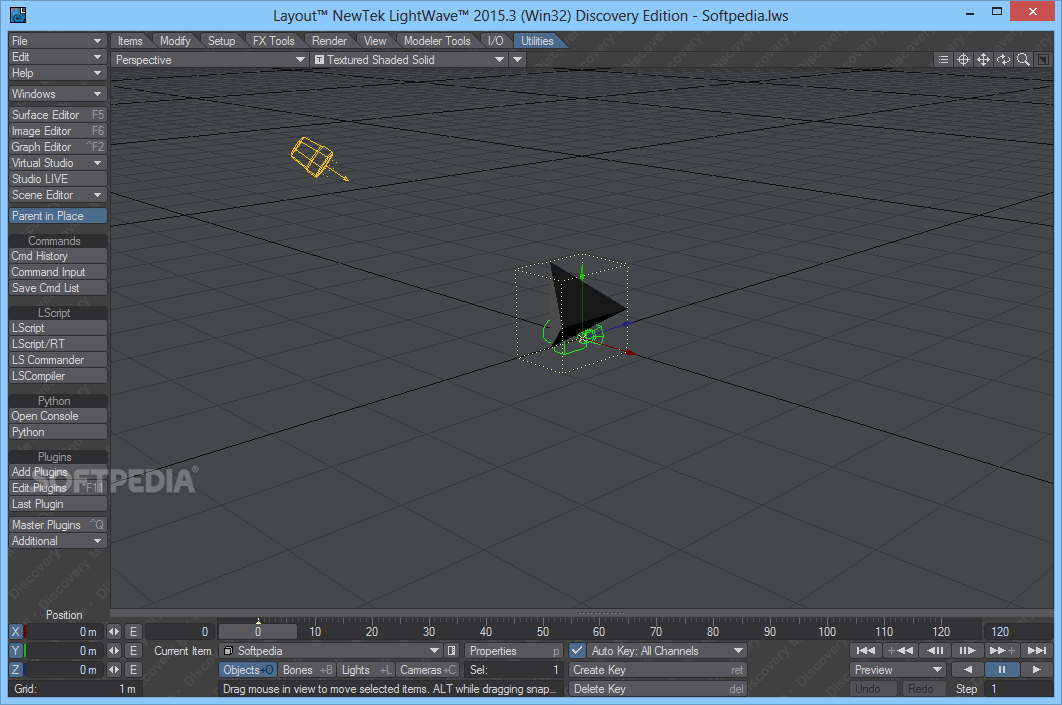Toggle the Y axis channel button

tap(16, 650)
